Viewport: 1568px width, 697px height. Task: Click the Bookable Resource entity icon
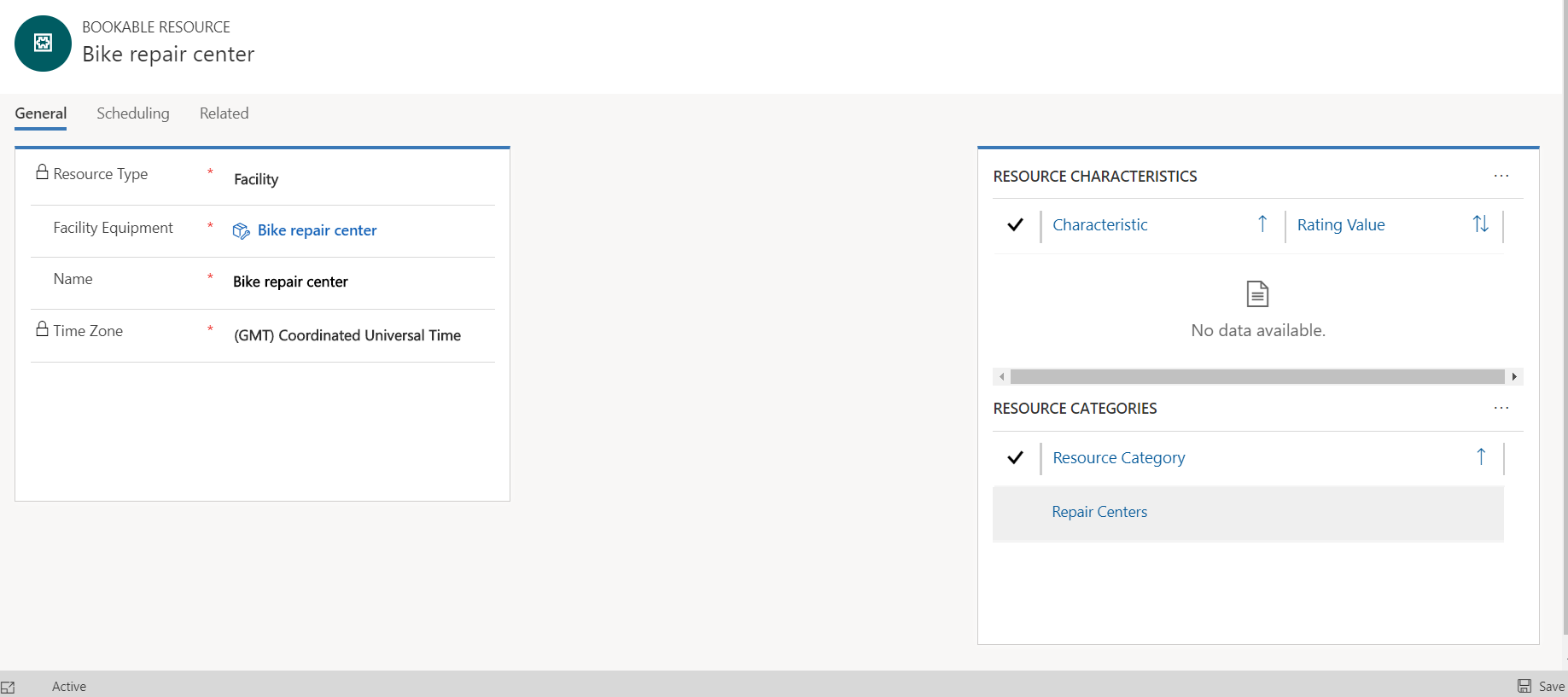tap(43, 44)
